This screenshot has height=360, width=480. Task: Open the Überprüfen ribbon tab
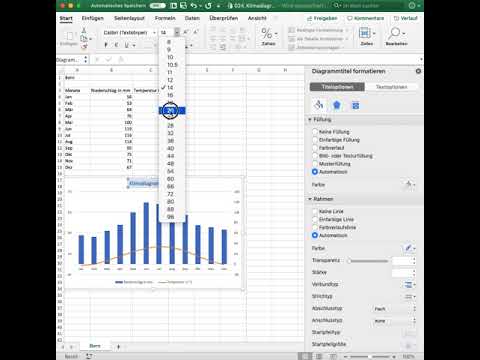(224, 18)
